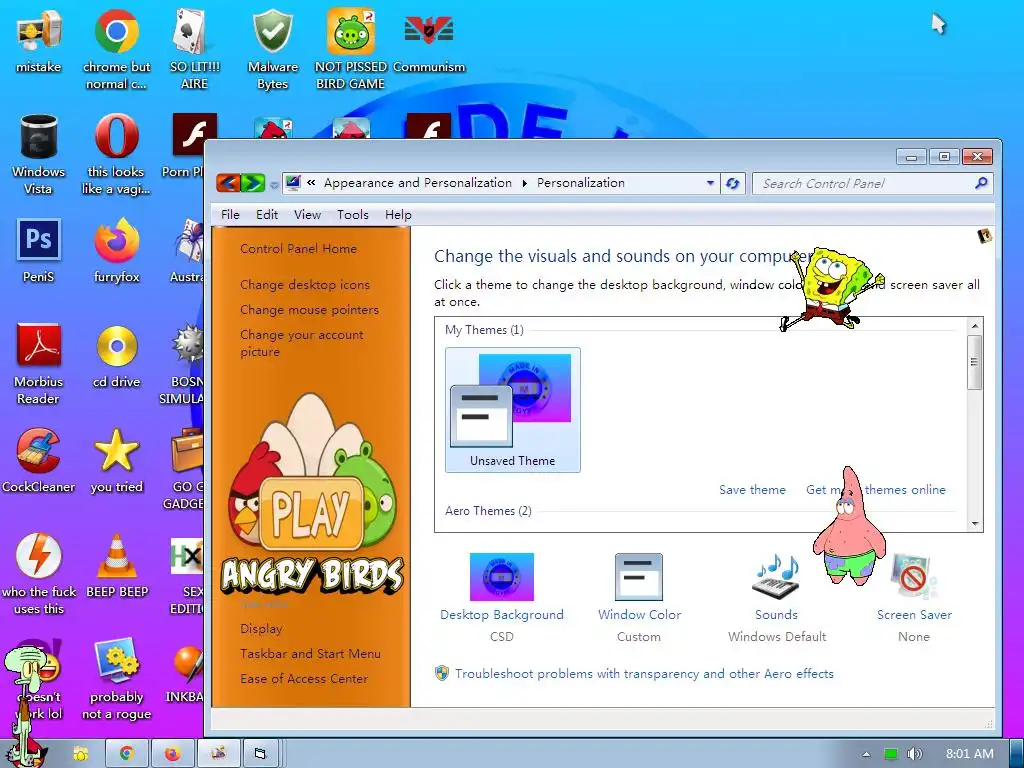Open the Opera icon labeled 'this looks like'
The image size is (1024, 768).
[116, 154]
